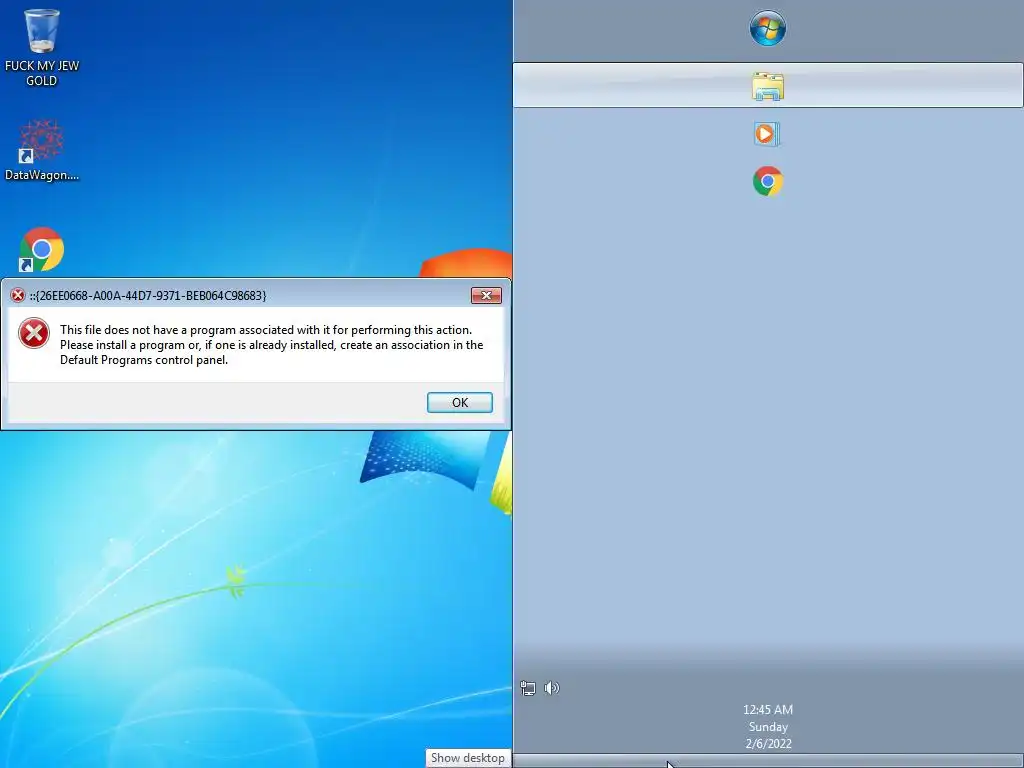Close the error dialog with X button
This screenshot has height=768, width=1024.
pos(487,295)
